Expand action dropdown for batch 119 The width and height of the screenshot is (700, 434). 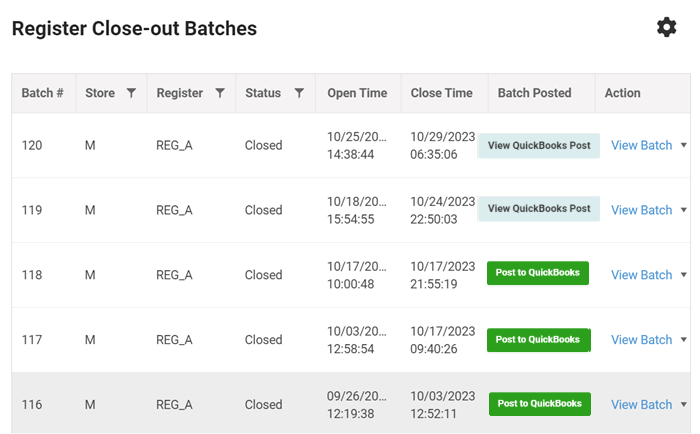[x=683, y=210]
